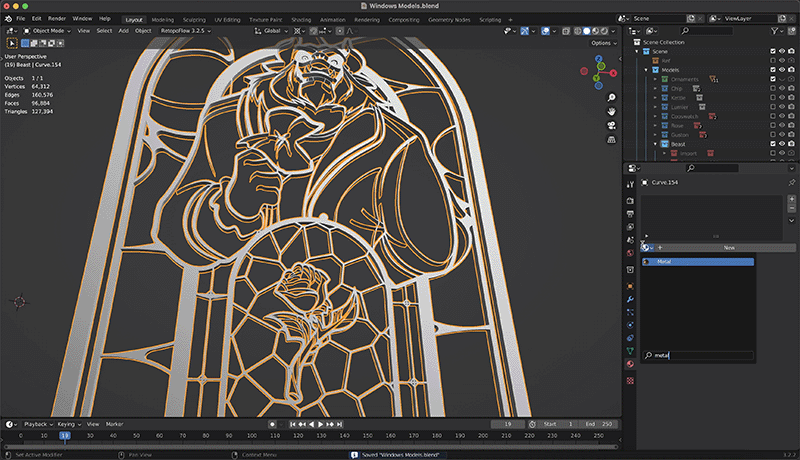Add a material slot with plus
Image resolution: width=800 pixels, height=460 pixels.
point(791,199)
